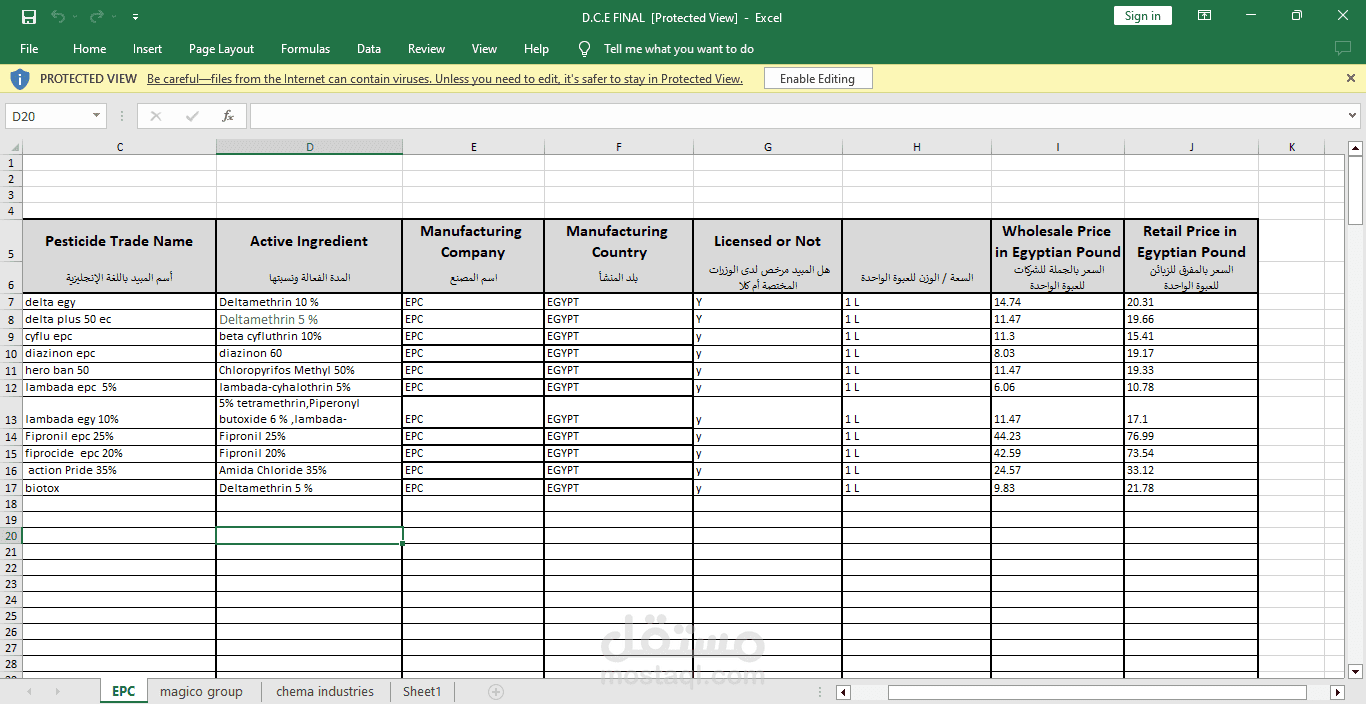This screenshot has width=1366, height=704.
Task: Open the Help tab
Action: [536, 49]
